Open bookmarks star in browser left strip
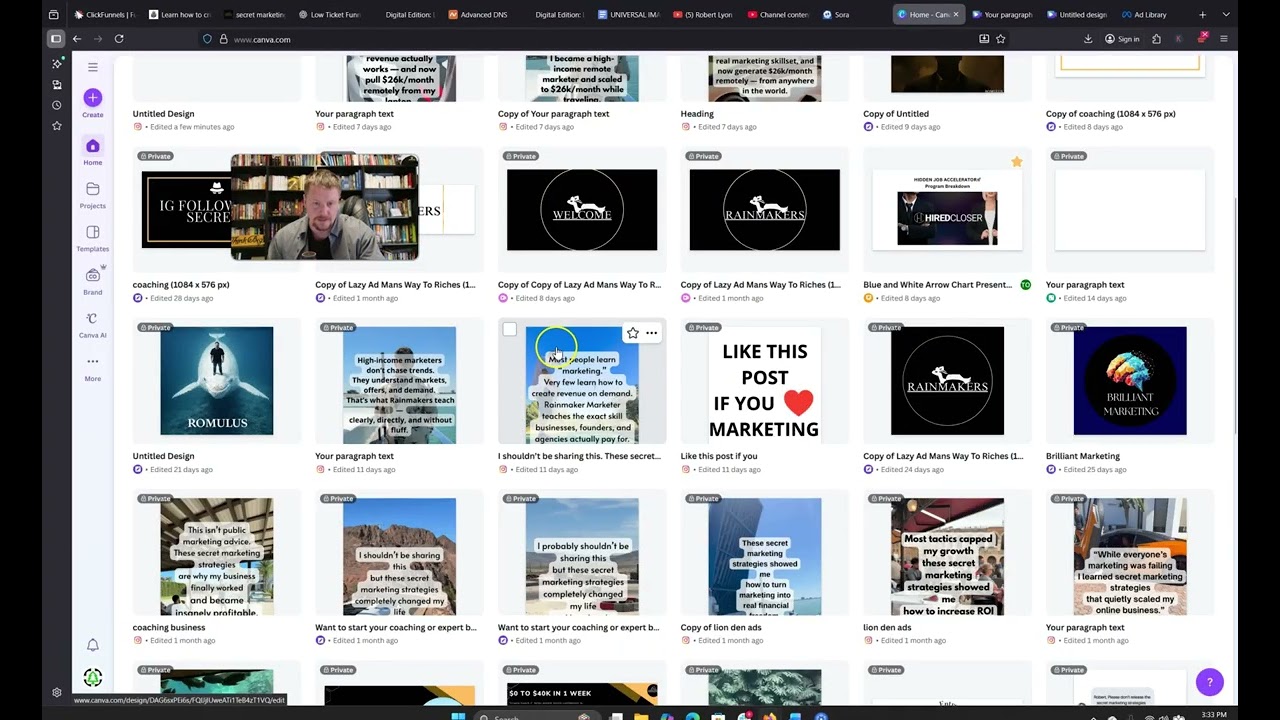Screen dimensions: 1280x720 tap(56, 125)
